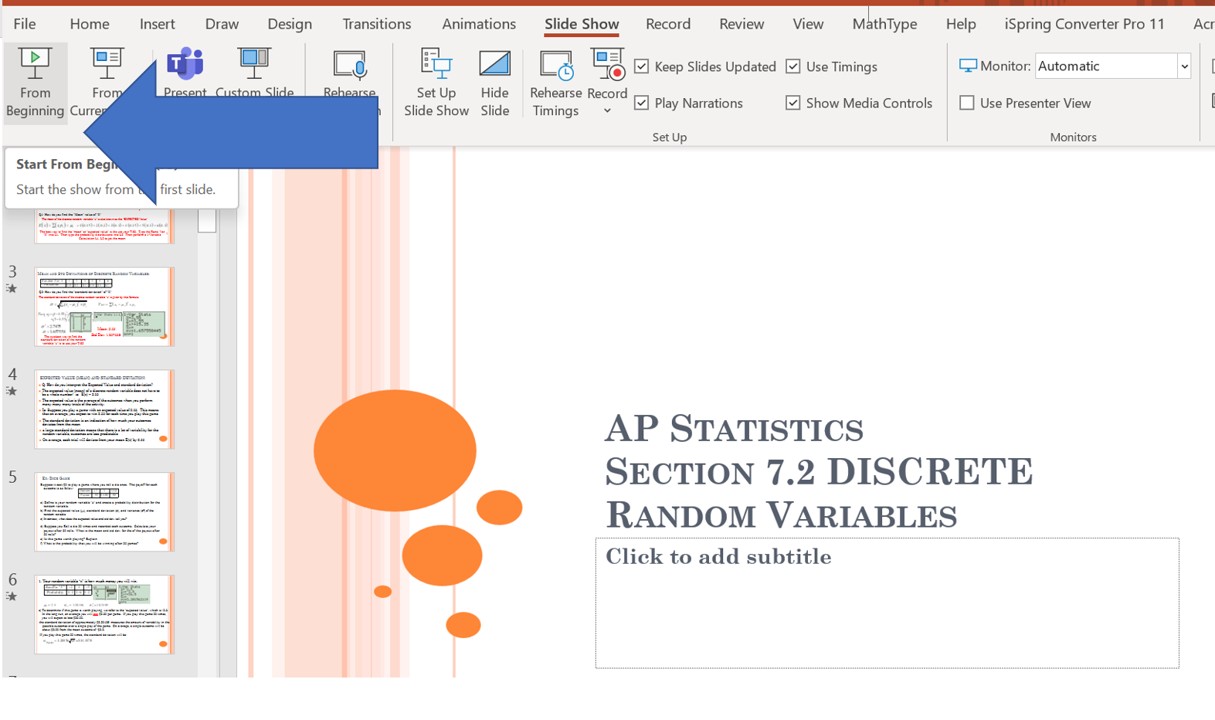Disable Show Media Controls checkbox

point(793,103)
